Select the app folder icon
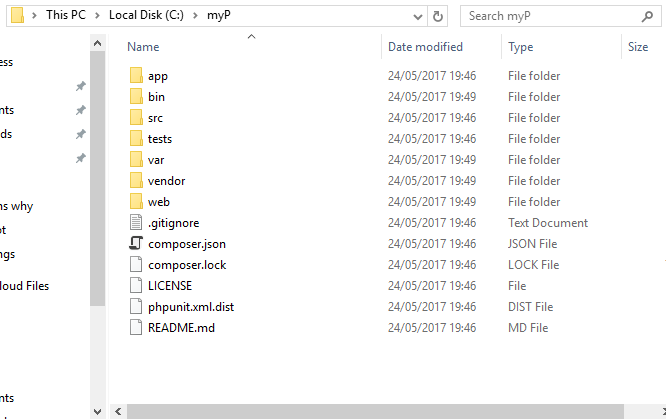This screenshot has width=666, height=419. 136,76
